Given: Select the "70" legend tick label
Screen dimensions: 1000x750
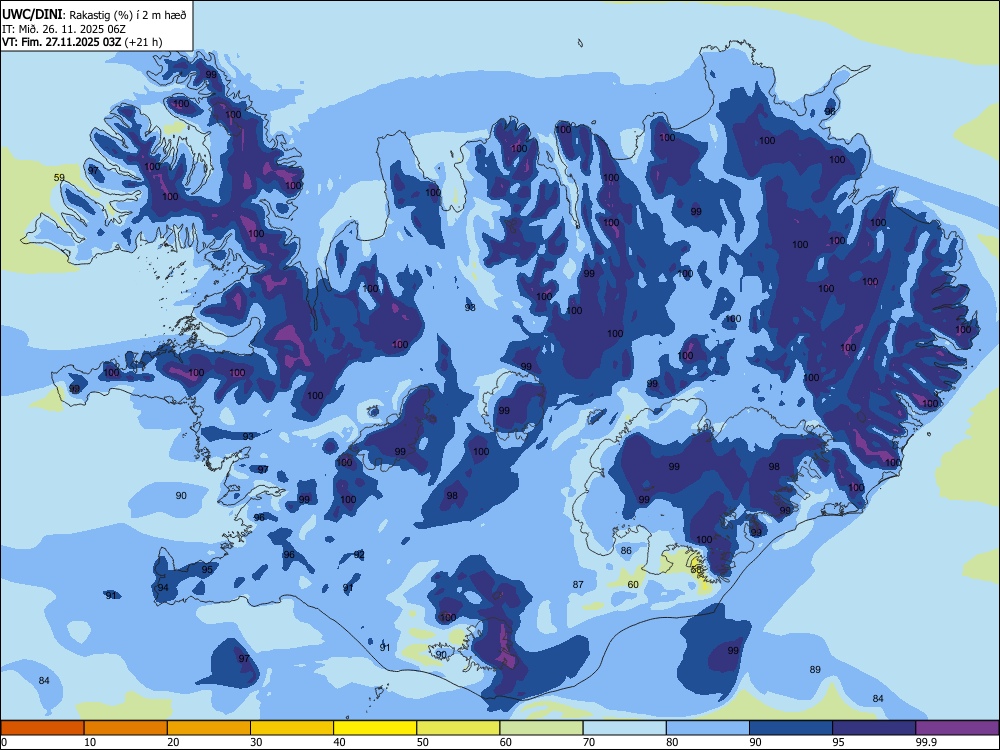Looking at the screenshot, I should tap(589, 742).
